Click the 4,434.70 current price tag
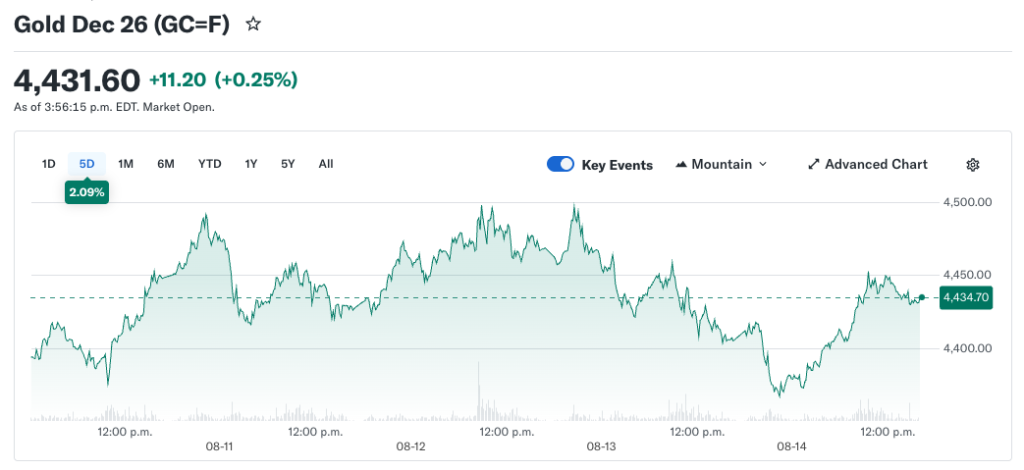 pyautogui.click(x=966, y=298)
